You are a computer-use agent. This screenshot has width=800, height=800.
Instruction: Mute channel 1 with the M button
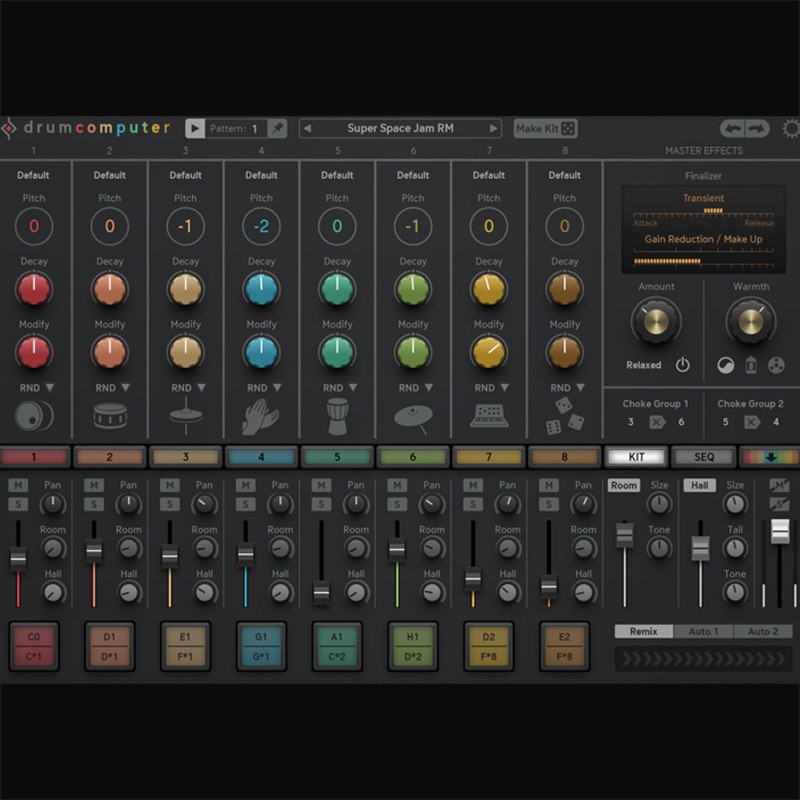click(x=18, y=485)
